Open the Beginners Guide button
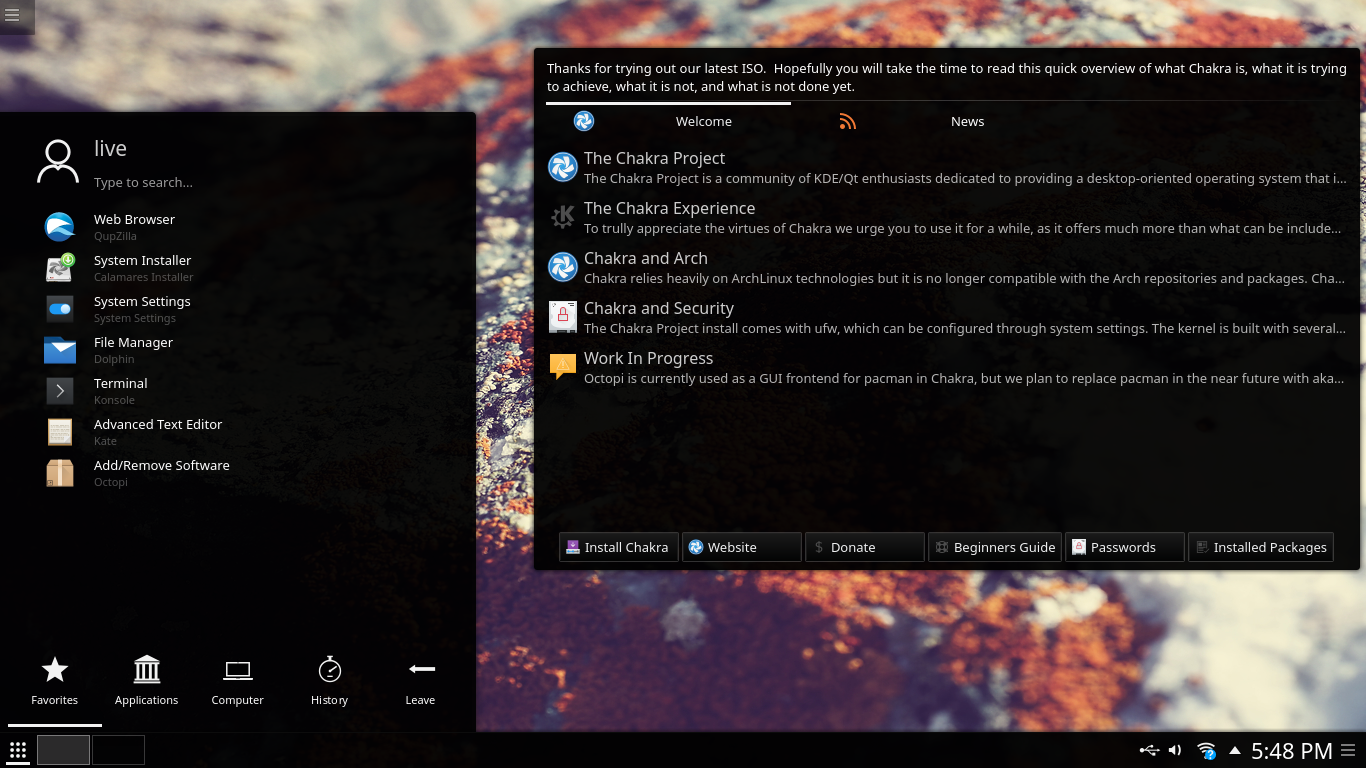 995,547
